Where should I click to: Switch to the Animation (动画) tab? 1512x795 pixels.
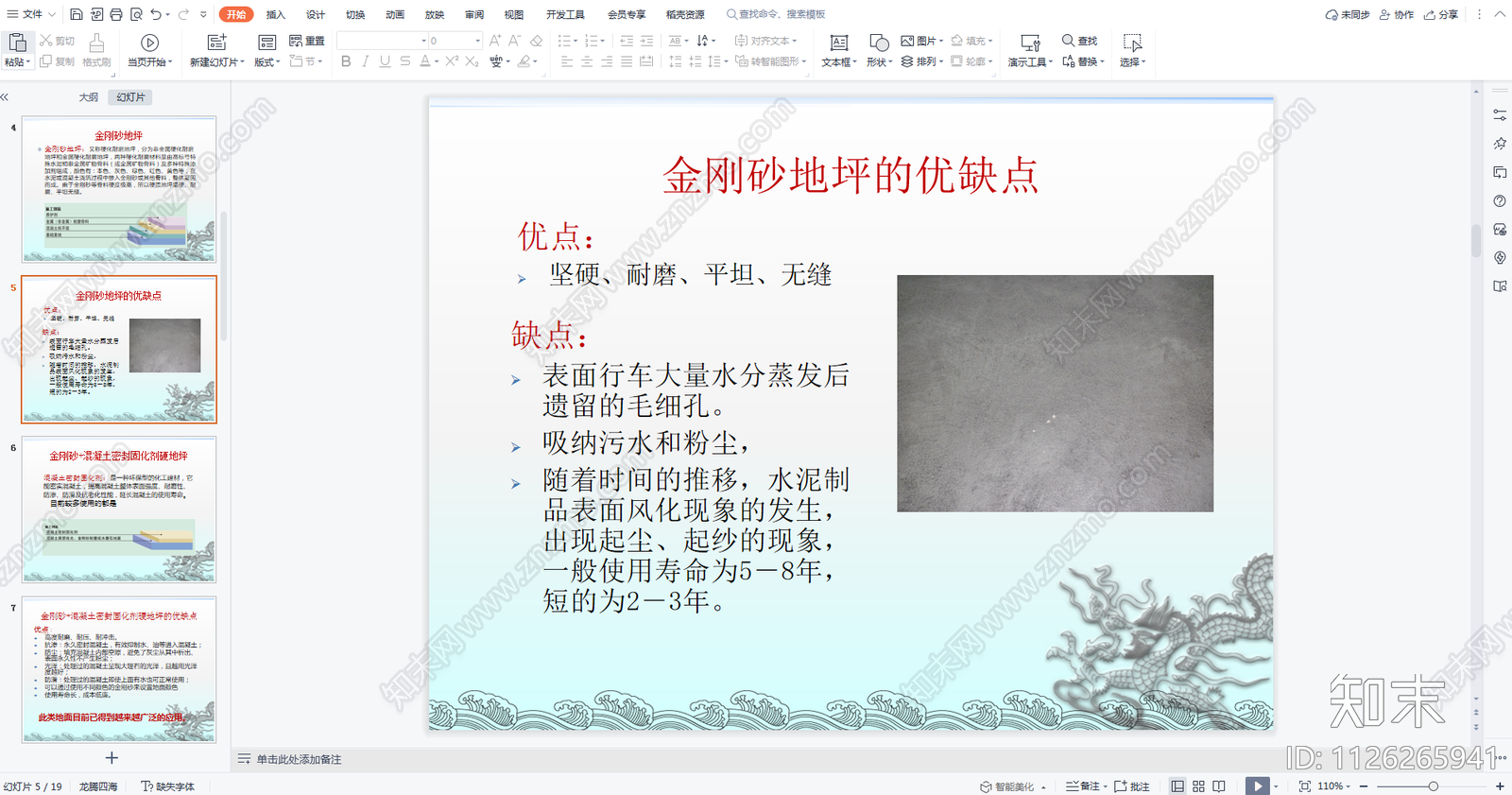pyautogui.click(x=395, y=14)
